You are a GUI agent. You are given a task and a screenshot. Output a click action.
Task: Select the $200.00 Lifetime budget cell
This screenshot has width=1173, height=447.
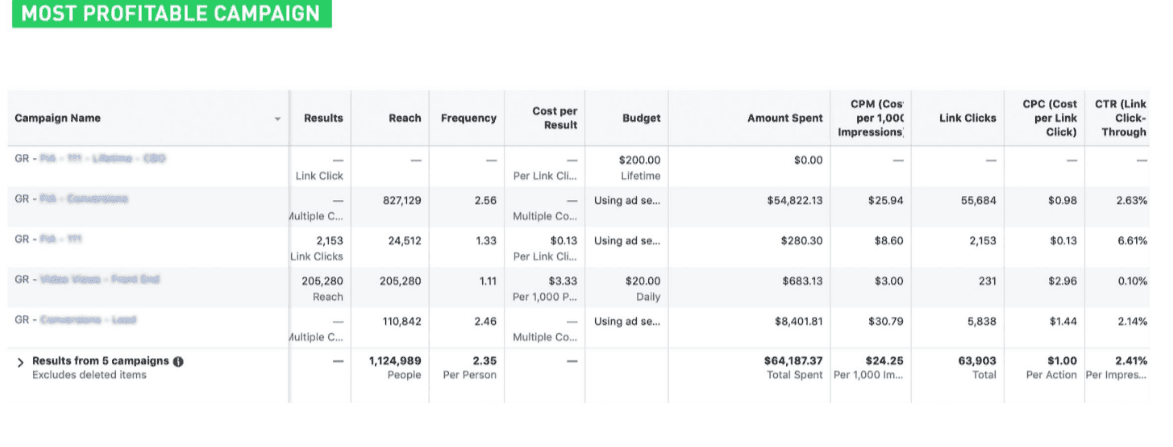click(x=640, y=167)
